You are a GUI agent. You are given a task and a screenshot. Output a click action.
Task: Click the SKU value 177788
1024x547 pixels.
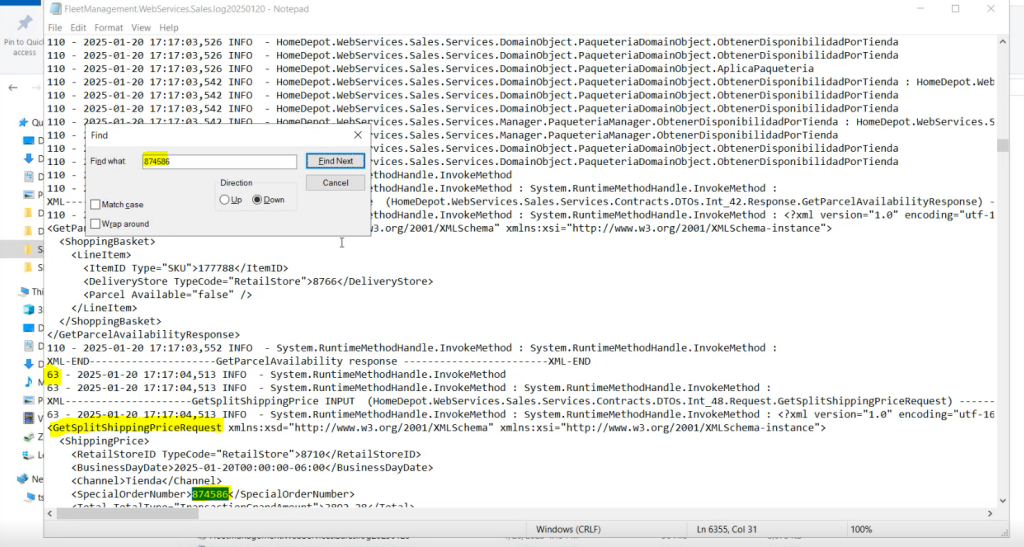coord(216,268)
